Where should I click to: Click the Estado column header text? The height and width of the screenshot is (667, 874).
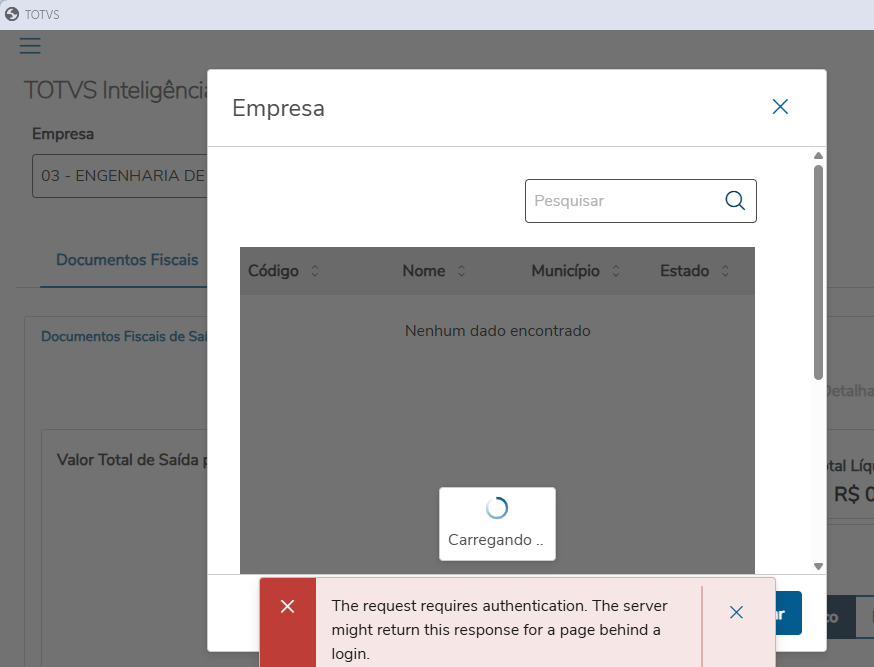(x=684, y=271)
